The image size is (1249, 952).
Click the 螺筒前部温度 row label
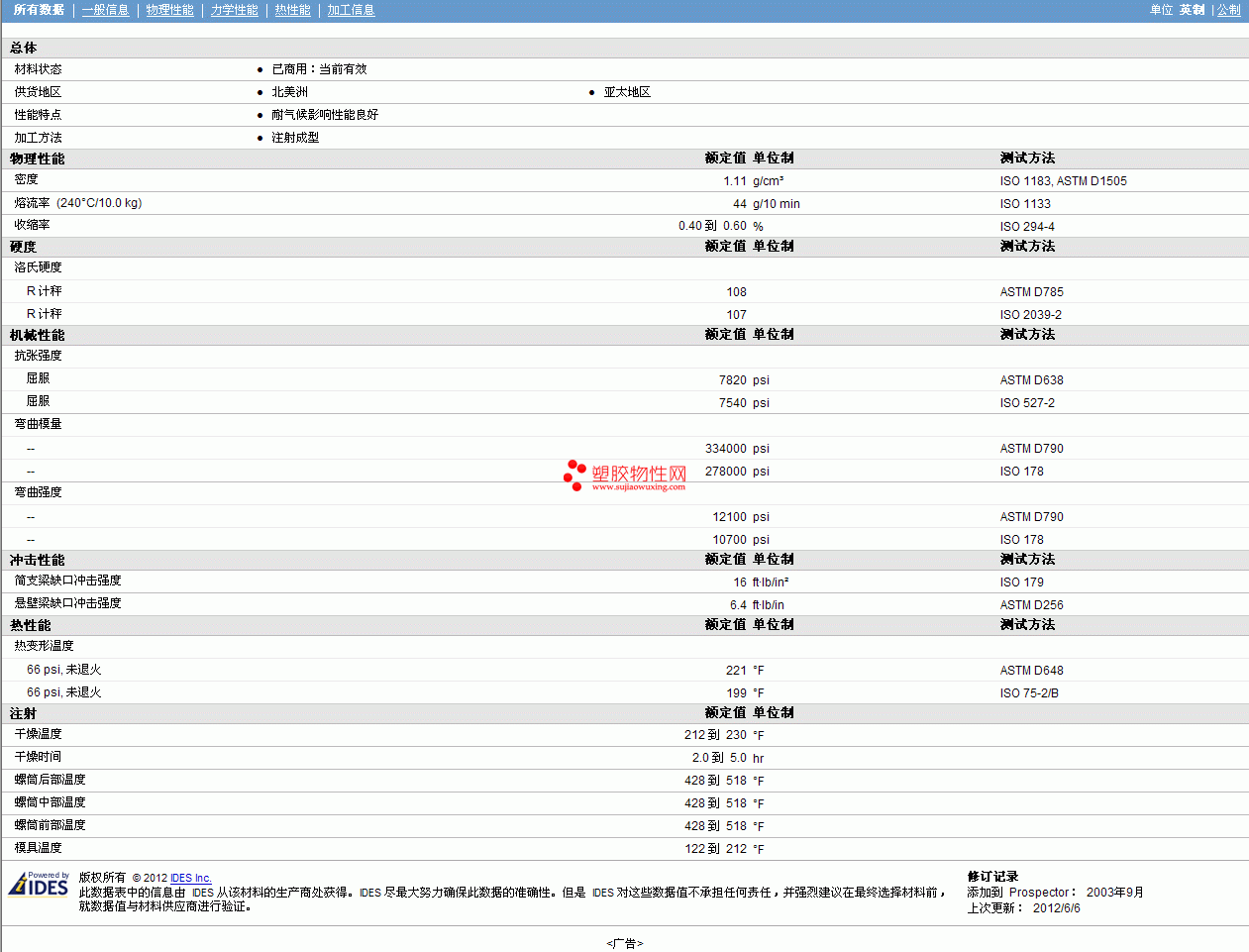click(51, 825)
